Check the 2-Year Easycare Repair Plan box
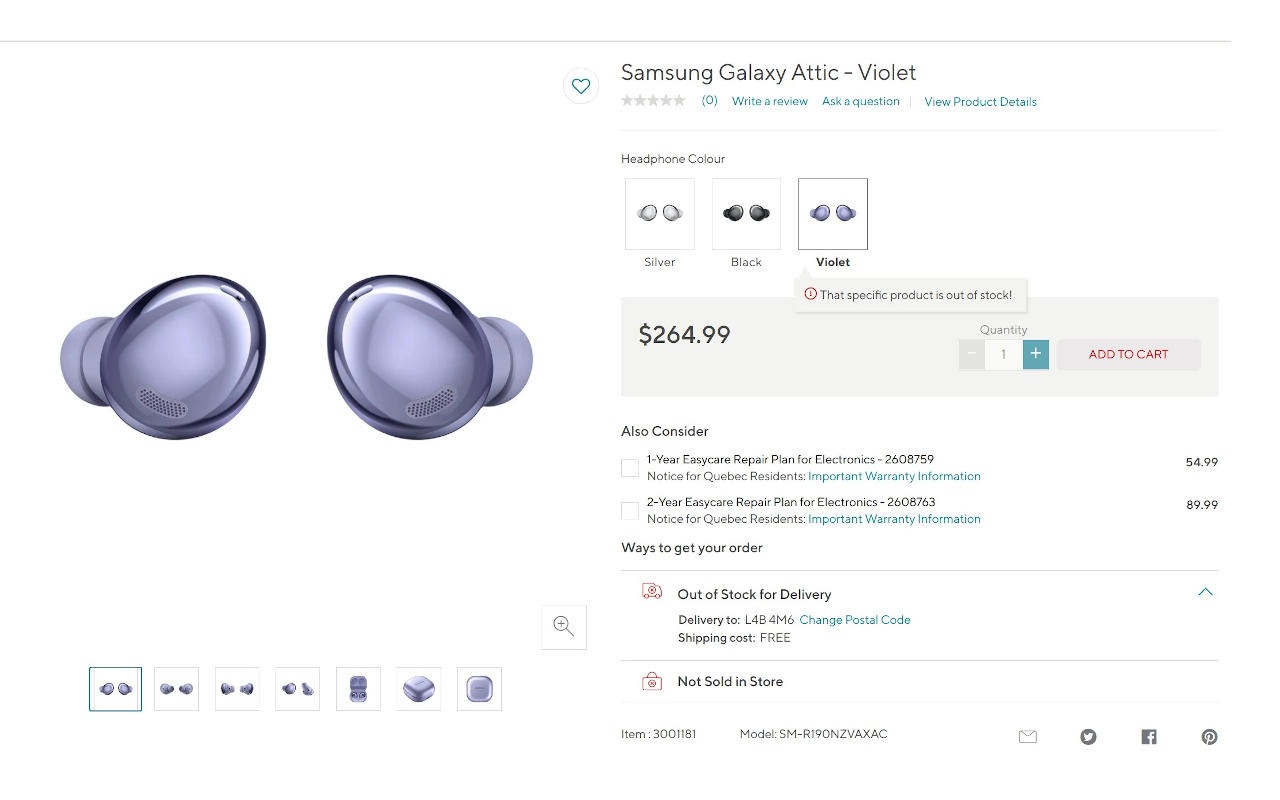This screenshot has width=1280, height=800. click(630, 511)
